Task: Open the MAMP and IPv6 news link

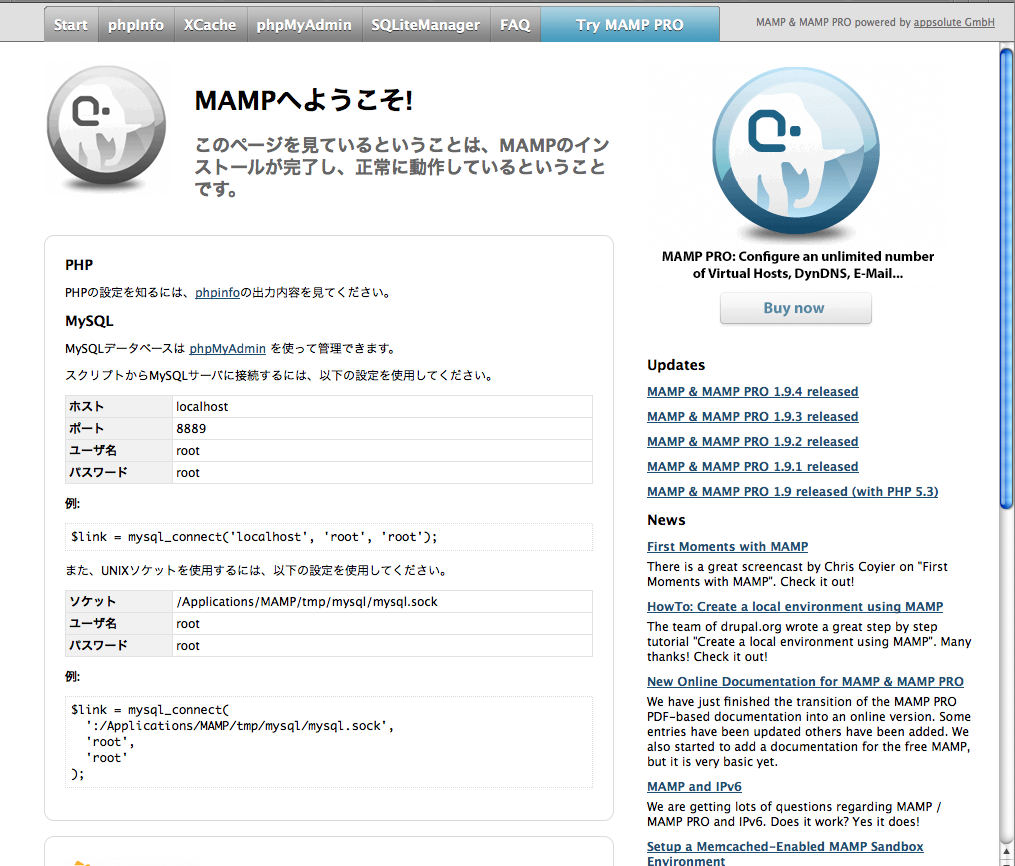Action: pos(694,786)
